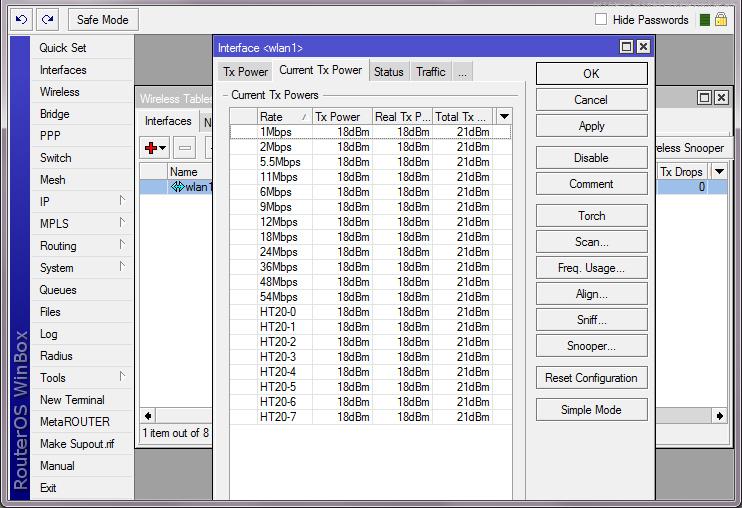The image size is (742, 508).
Task: Click the Redo arrow icon
Action: click(x=47, y=19)
